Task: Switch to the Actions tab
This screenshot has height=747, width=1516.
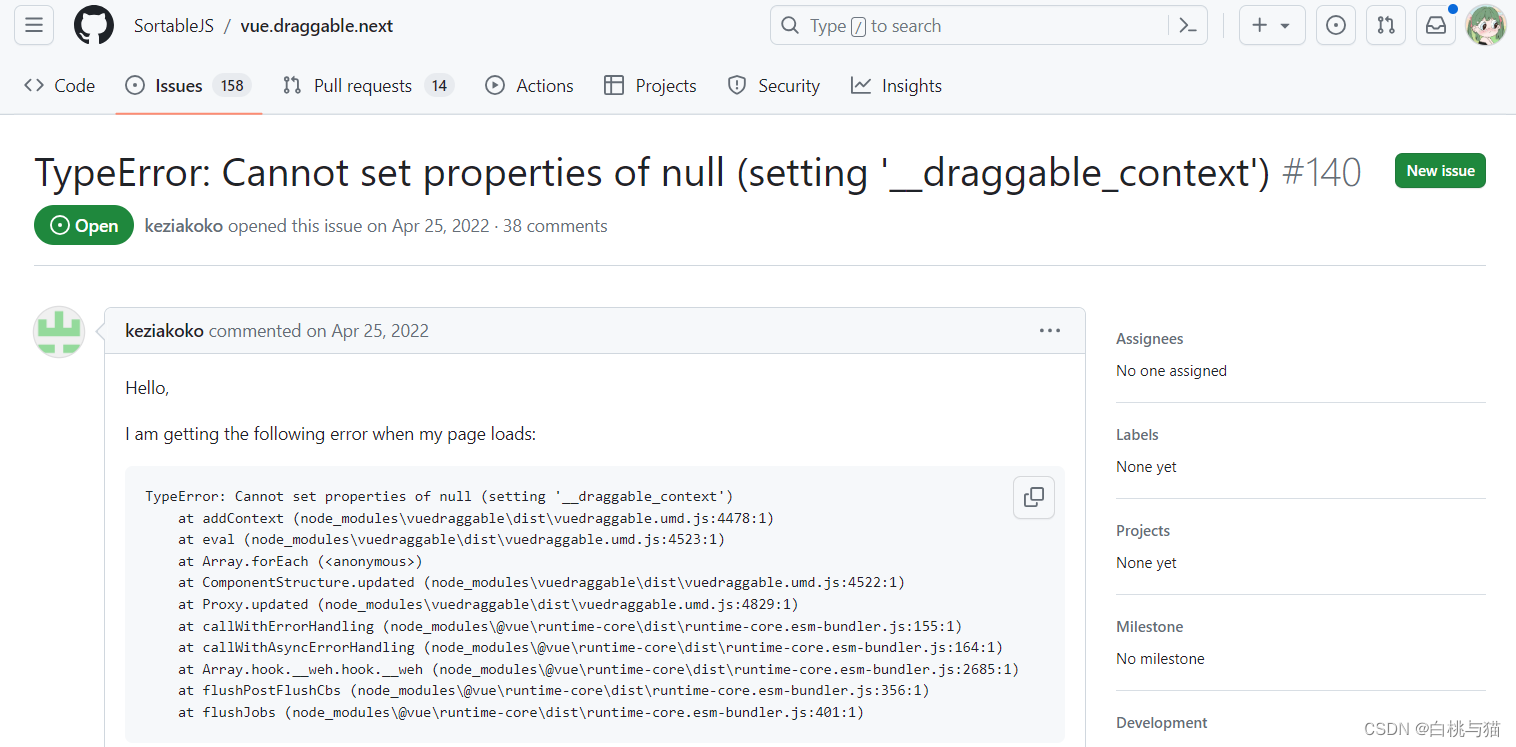Action: (x=529, y=86)
